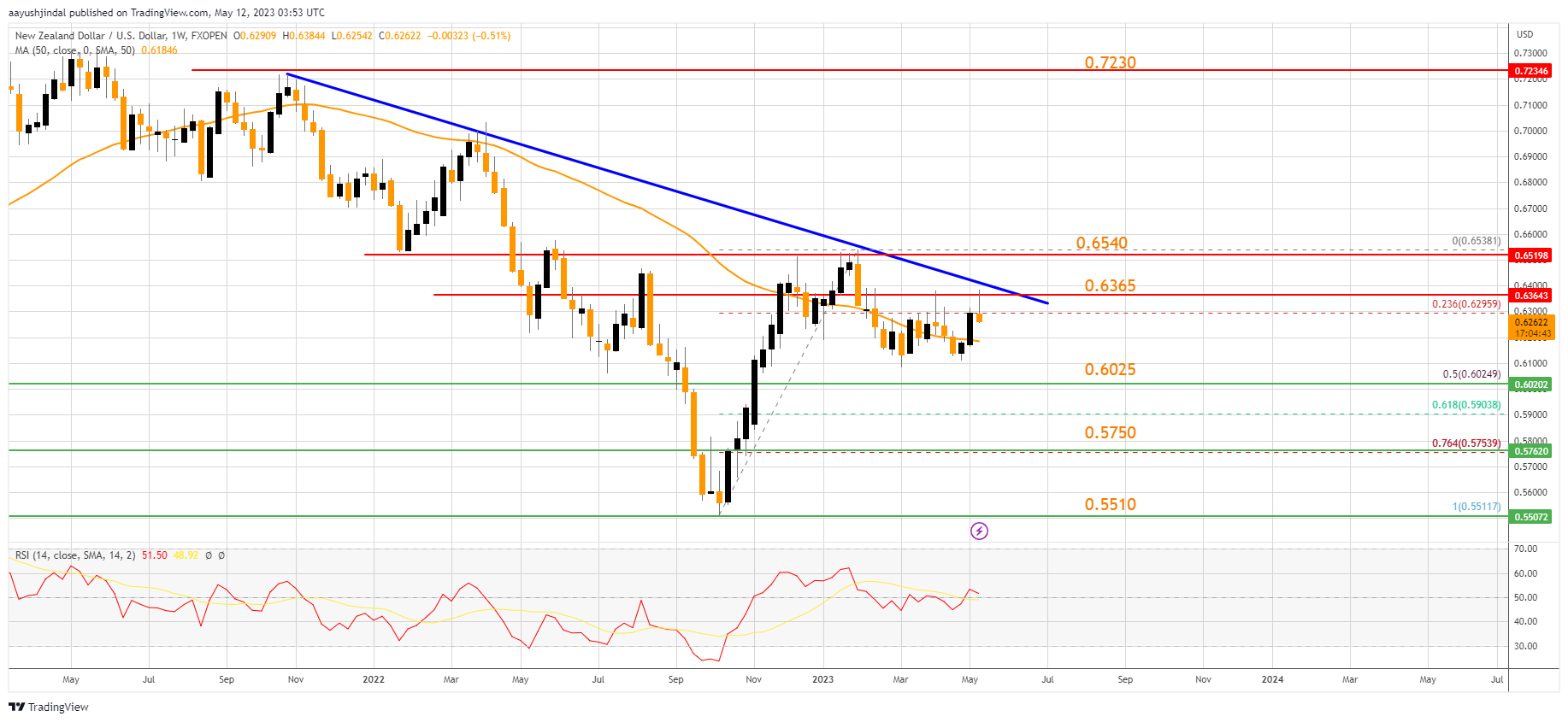The width and height of the screenshot is (1568, 722).
Task: Click the 2023 label on time axis
Action: pos(822,680)
